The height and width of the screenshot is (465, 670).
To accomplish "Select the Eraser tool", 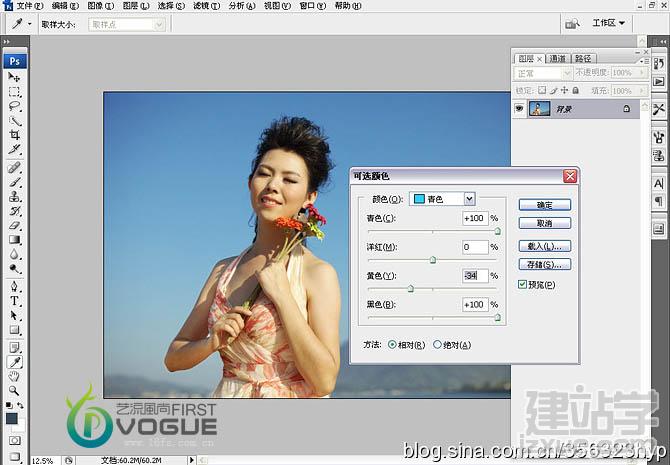I will (14, 225).
